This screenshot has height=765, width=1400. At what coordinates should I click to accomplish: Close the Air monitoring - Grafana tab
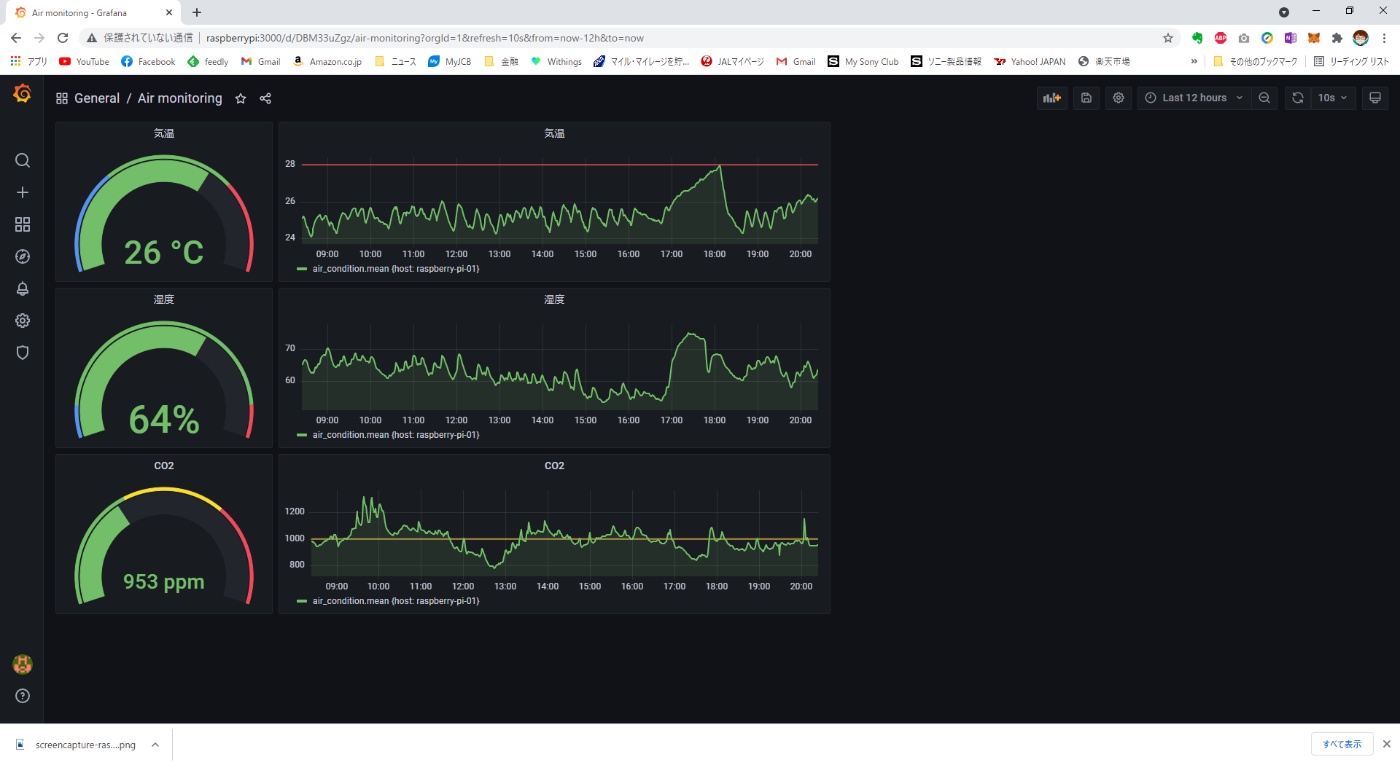[x=169, y=13]
